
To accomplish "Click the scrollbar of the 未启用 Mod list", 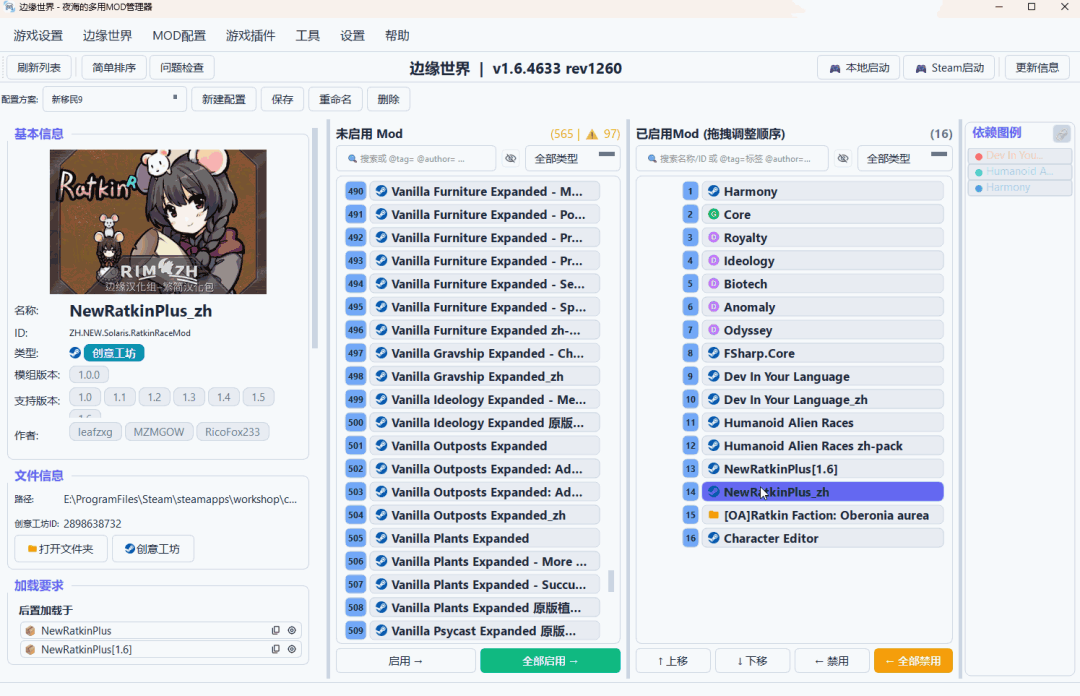I will pyautogui.click(x=610, y=581).
